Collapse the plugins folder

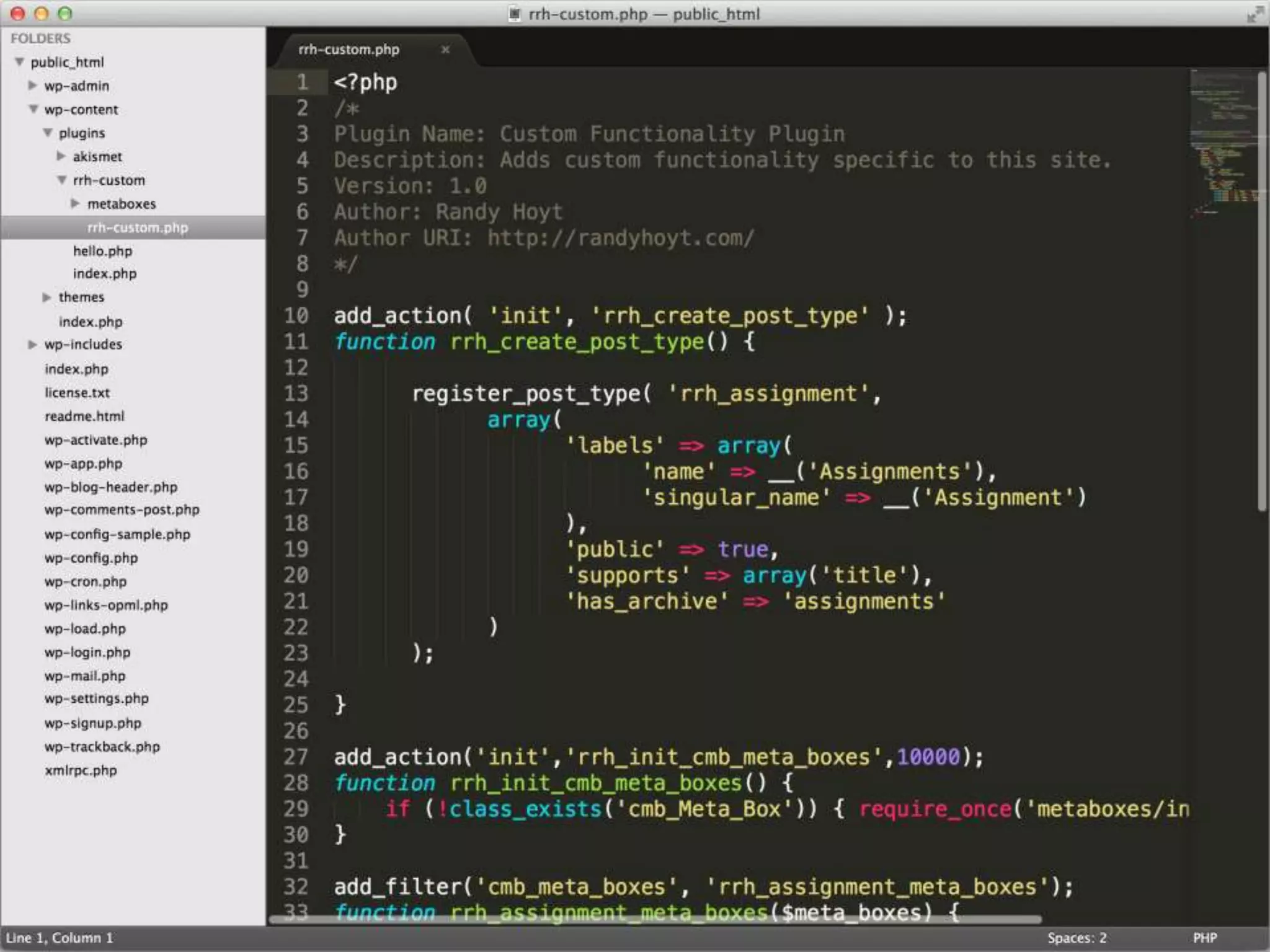48,133
